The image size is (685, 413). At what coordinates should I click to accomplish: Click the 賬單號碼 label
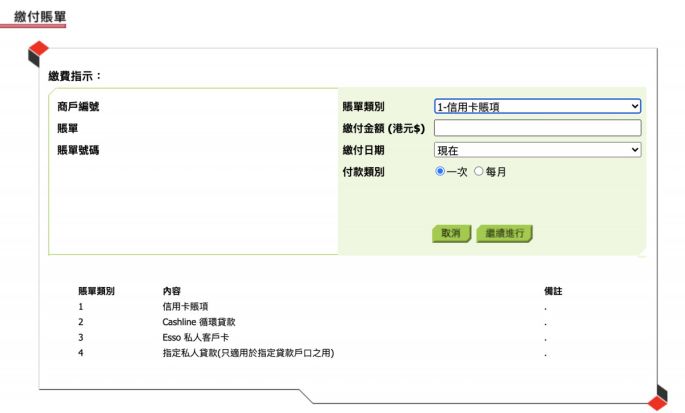[78, 150]
